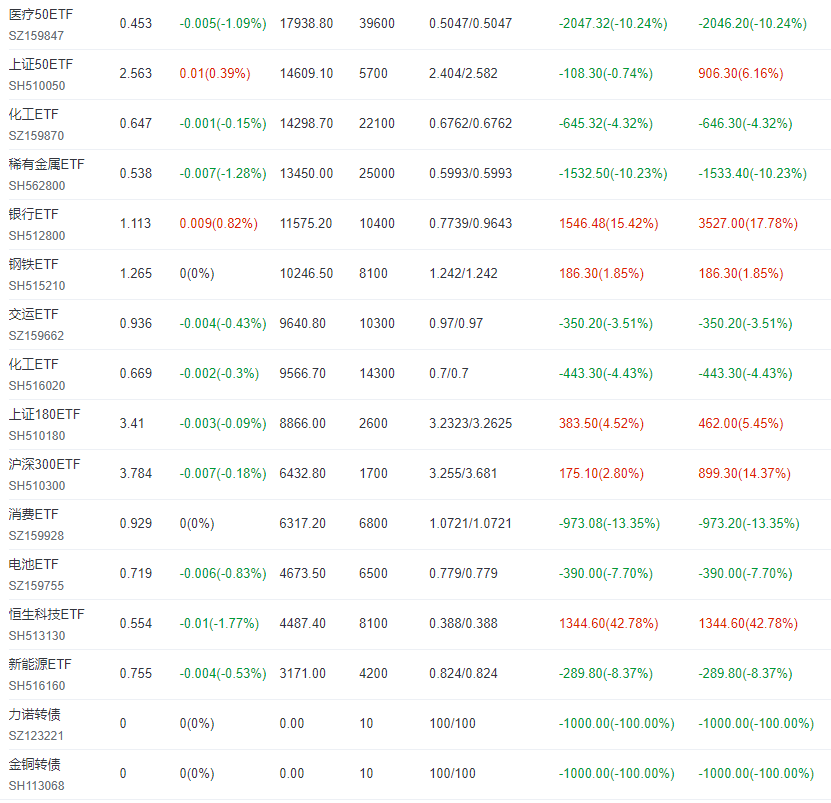Click loss value -1533.40(-10.23%)
The width and height of the screenshot is (831, 803).
coord(753,173)
